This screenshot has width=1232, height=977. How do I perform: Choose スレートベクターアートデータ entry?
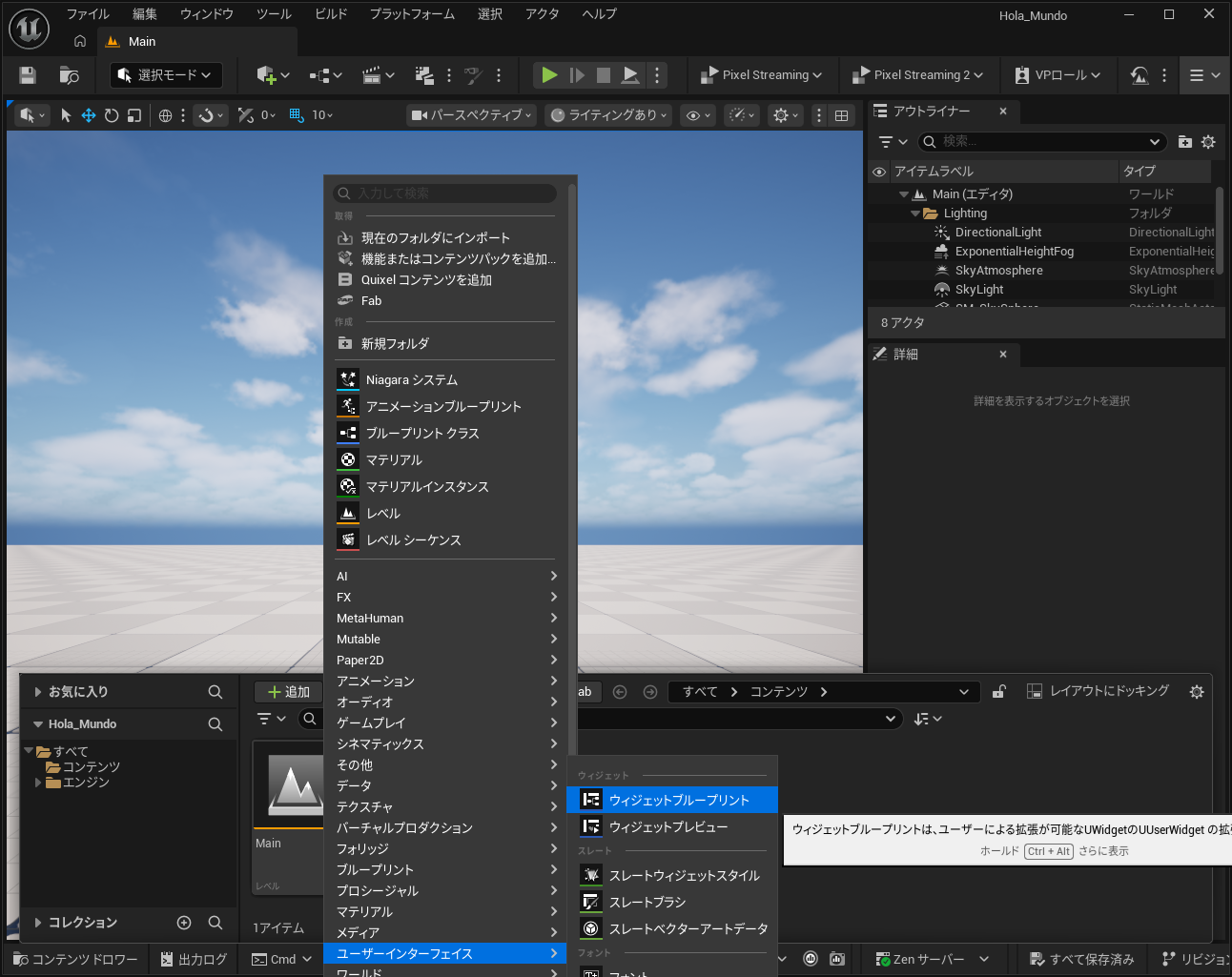pos(672,928)
